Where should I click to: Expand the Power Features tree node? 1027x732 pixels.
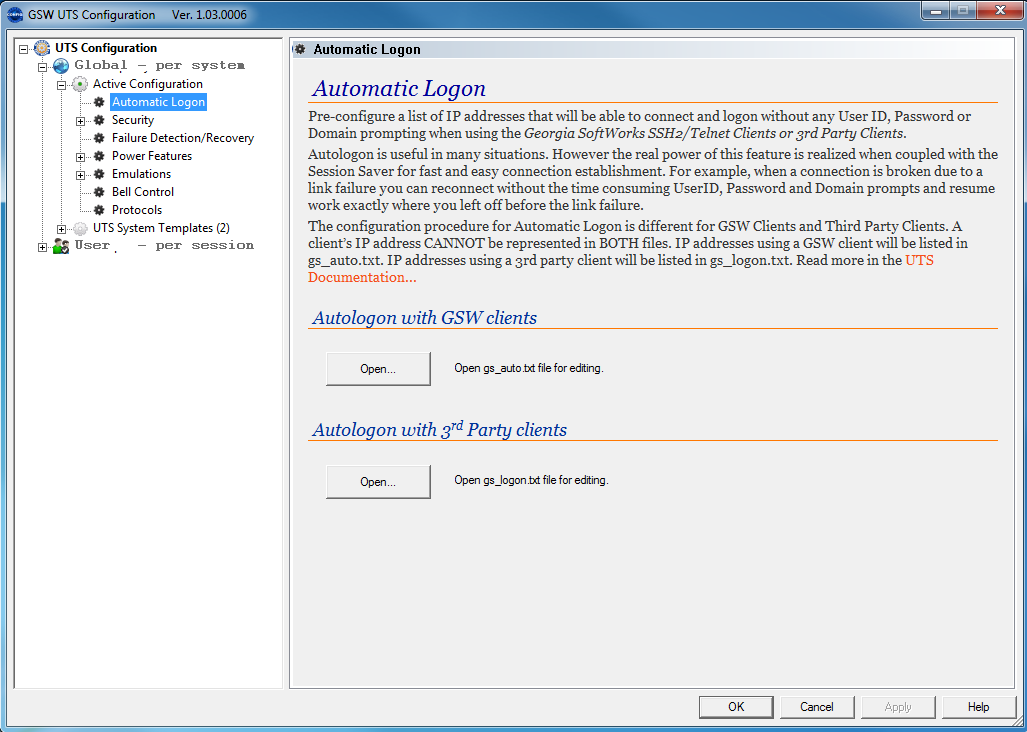point(81,157)
